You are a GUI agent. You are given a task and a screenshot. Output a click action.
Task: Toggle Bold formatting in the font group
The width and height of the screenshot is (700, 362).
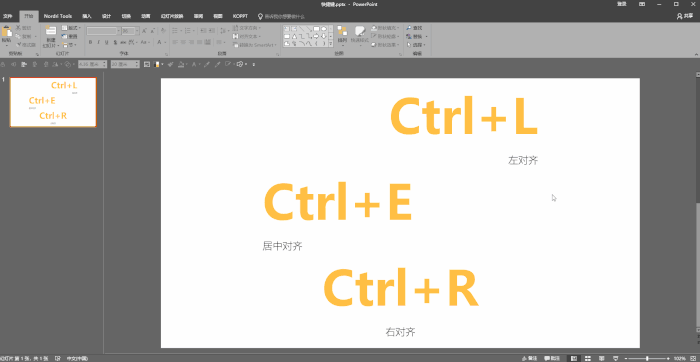coord(90,42)
